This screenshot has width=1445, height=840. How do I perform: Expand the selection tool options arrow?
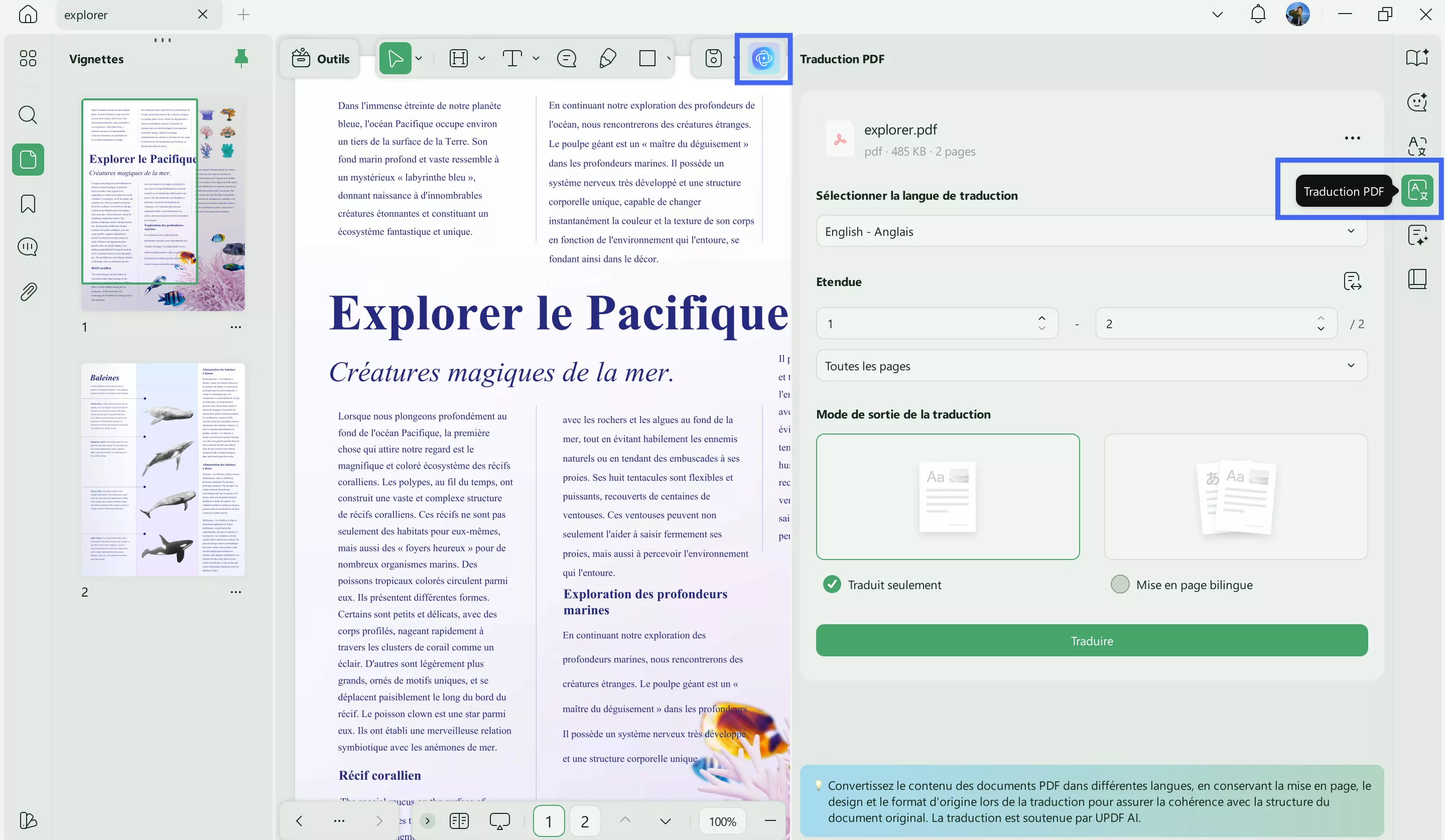tap(418, 58)
